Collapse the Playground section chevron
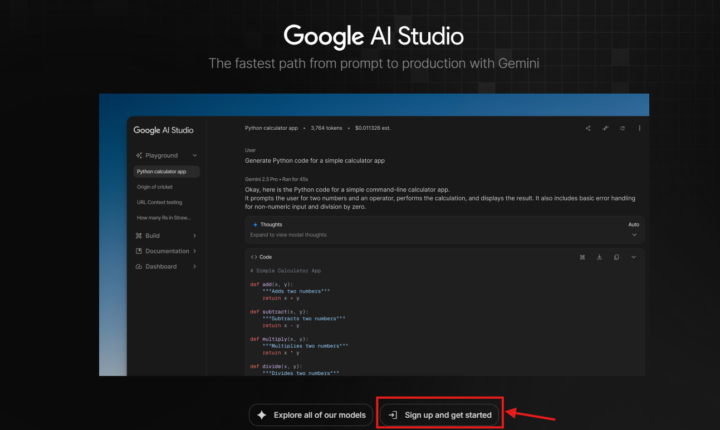 [x=195, y=155]
